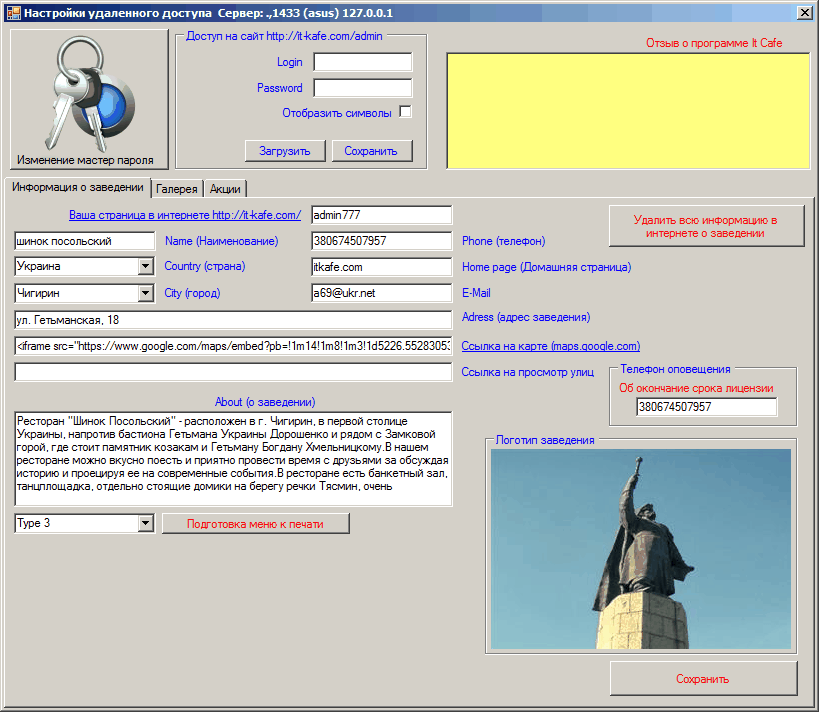
Task: Click the About (о заведении) label
Action: (265, 402)
